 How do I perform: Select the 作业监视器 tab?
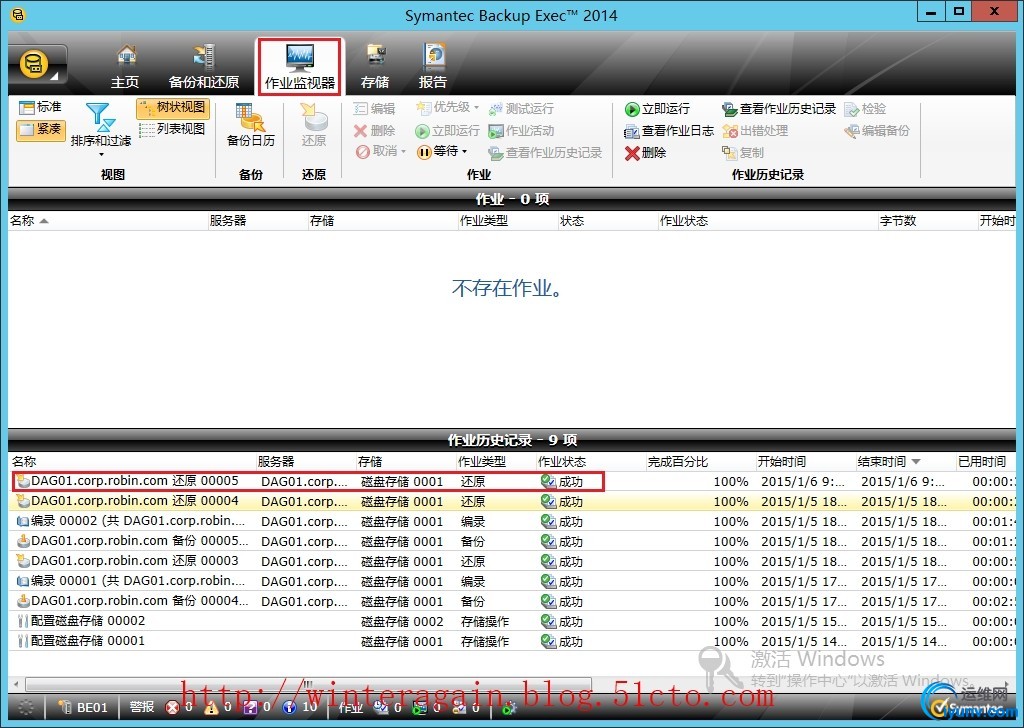[300, 67]
